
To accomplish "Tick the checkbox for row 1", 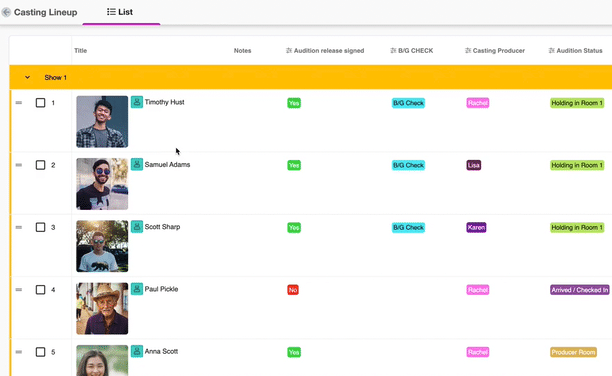I will point(40,103).
